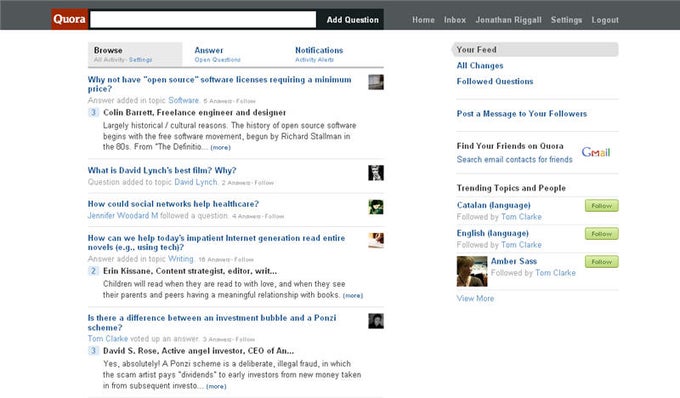Screen dimensions: 680x398
Task: Expand (more) on David S. Rose's answer
Action: click(216, 386)
